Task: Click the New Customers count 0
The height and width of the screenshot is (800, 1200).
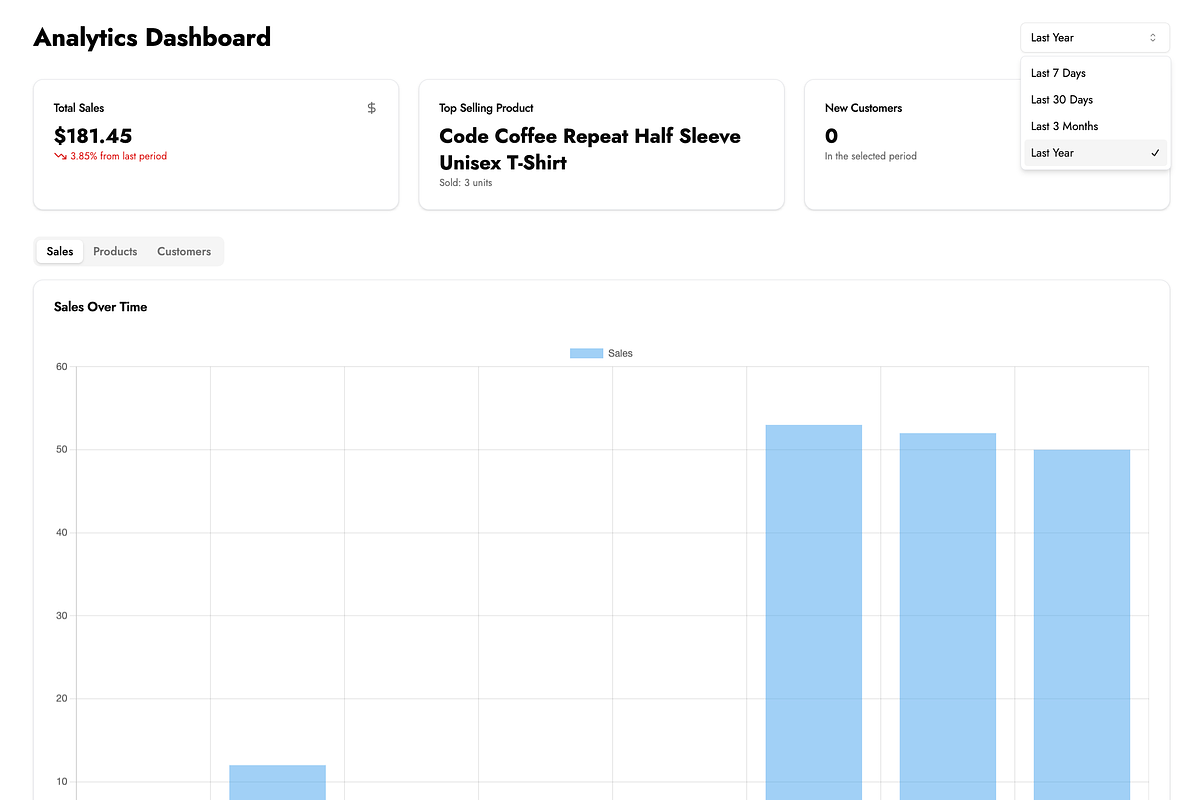Action: pyautogui.click(x=831, y=136)
